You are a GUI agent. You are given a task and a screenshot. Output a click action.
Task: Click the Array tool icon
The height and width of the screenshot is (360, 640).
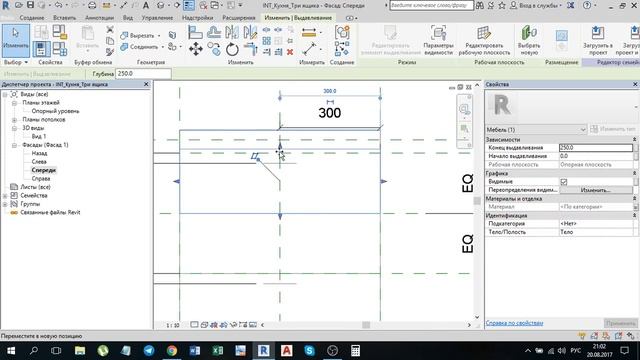[x=267, y=41]
